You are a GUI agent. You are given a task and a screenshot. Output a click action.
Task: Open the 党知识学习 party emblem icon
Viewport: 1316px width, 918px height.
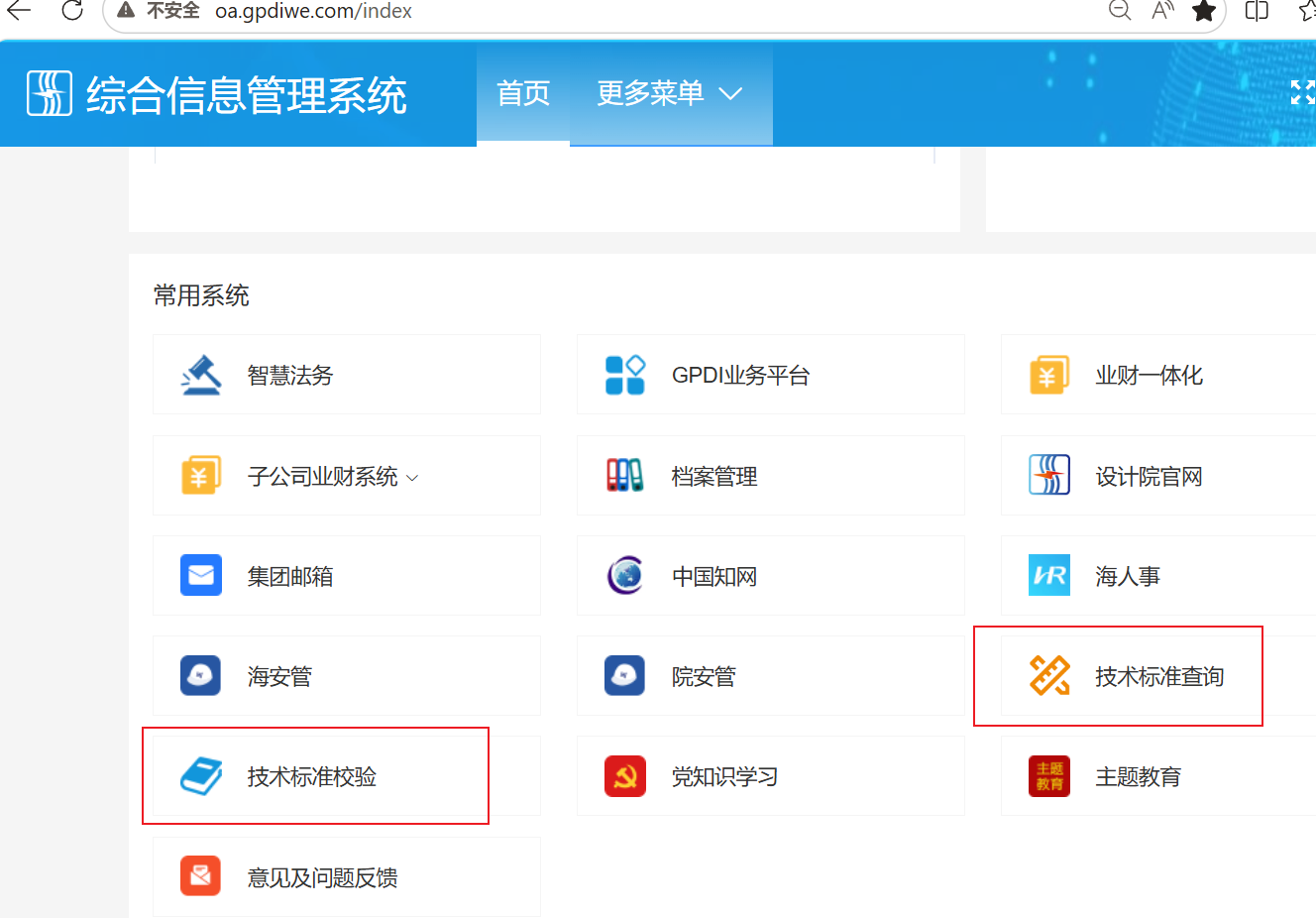[625, 776]
